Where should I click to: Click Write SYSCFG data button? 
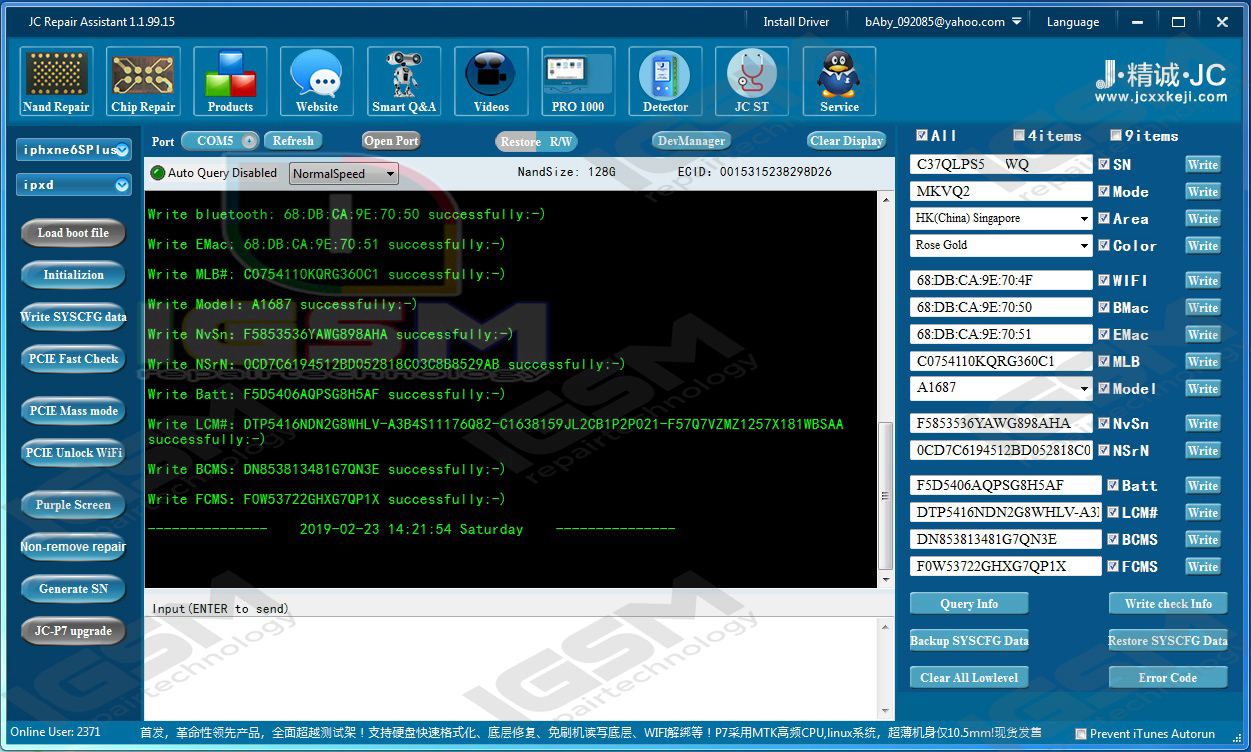73,317
